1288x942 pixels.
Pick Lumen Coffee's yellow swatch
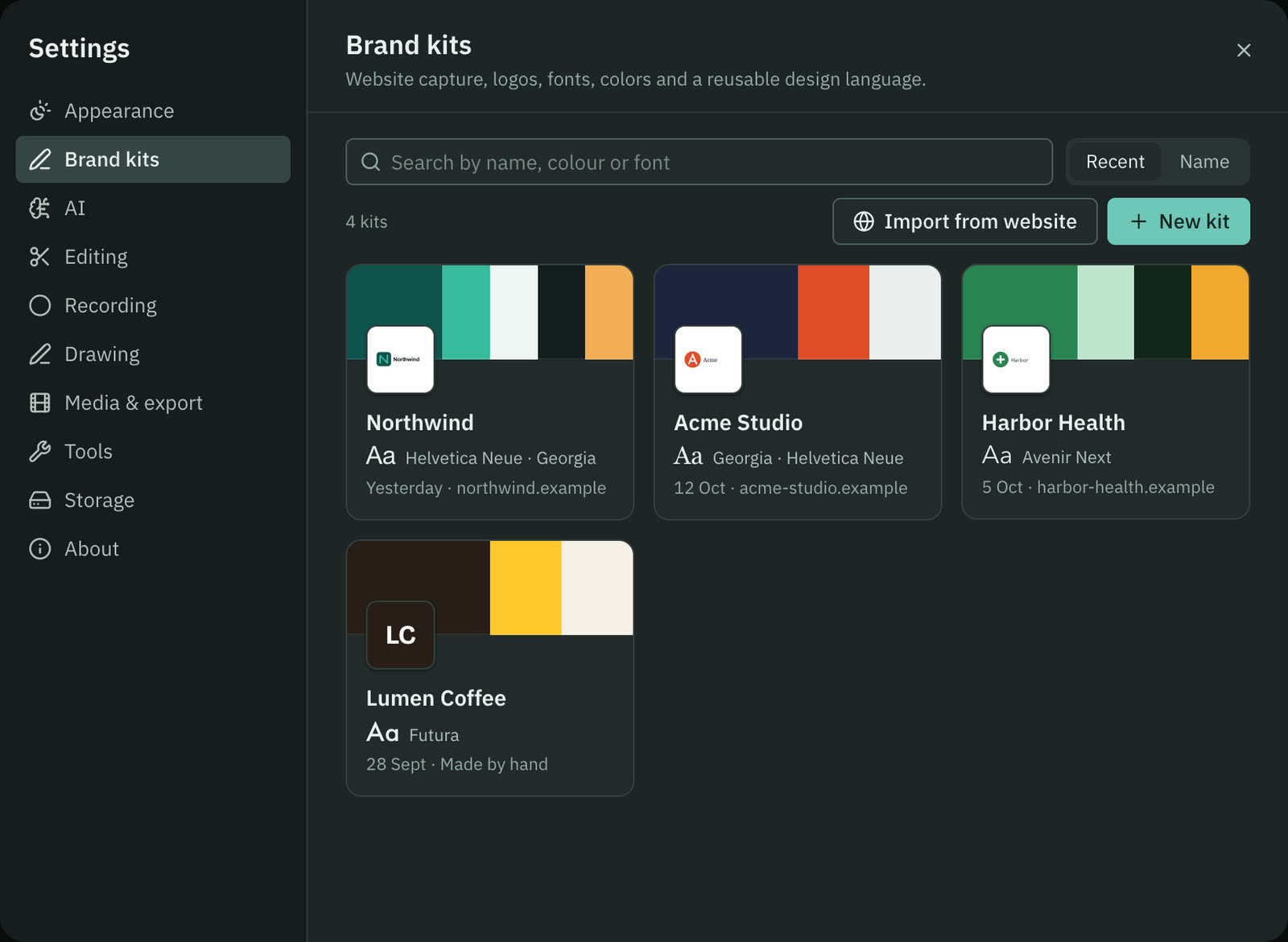pyautogui.click(x=526, y=588)
